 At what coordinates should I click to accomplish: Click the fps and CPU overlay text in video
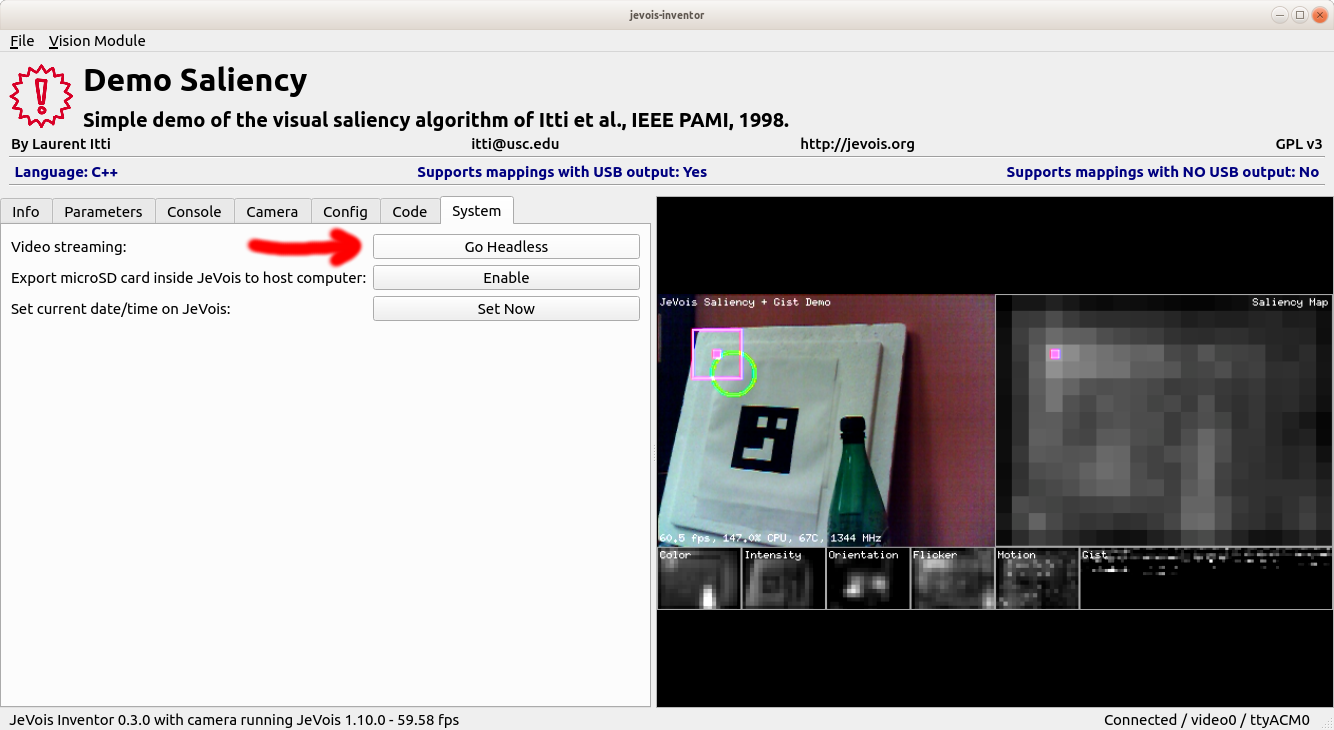click(770, 538)
